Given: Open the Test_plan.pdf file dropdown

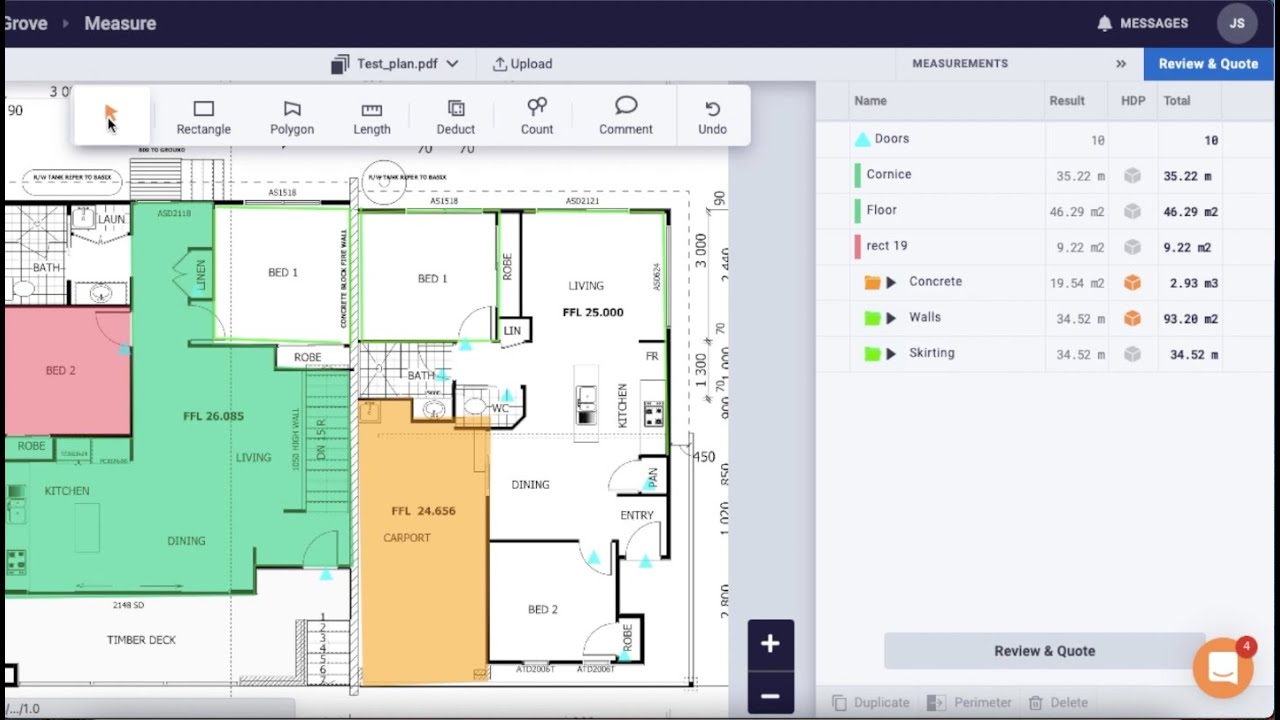Looking at the screenshot, I should pyautogui.click(x=395, y=64).
